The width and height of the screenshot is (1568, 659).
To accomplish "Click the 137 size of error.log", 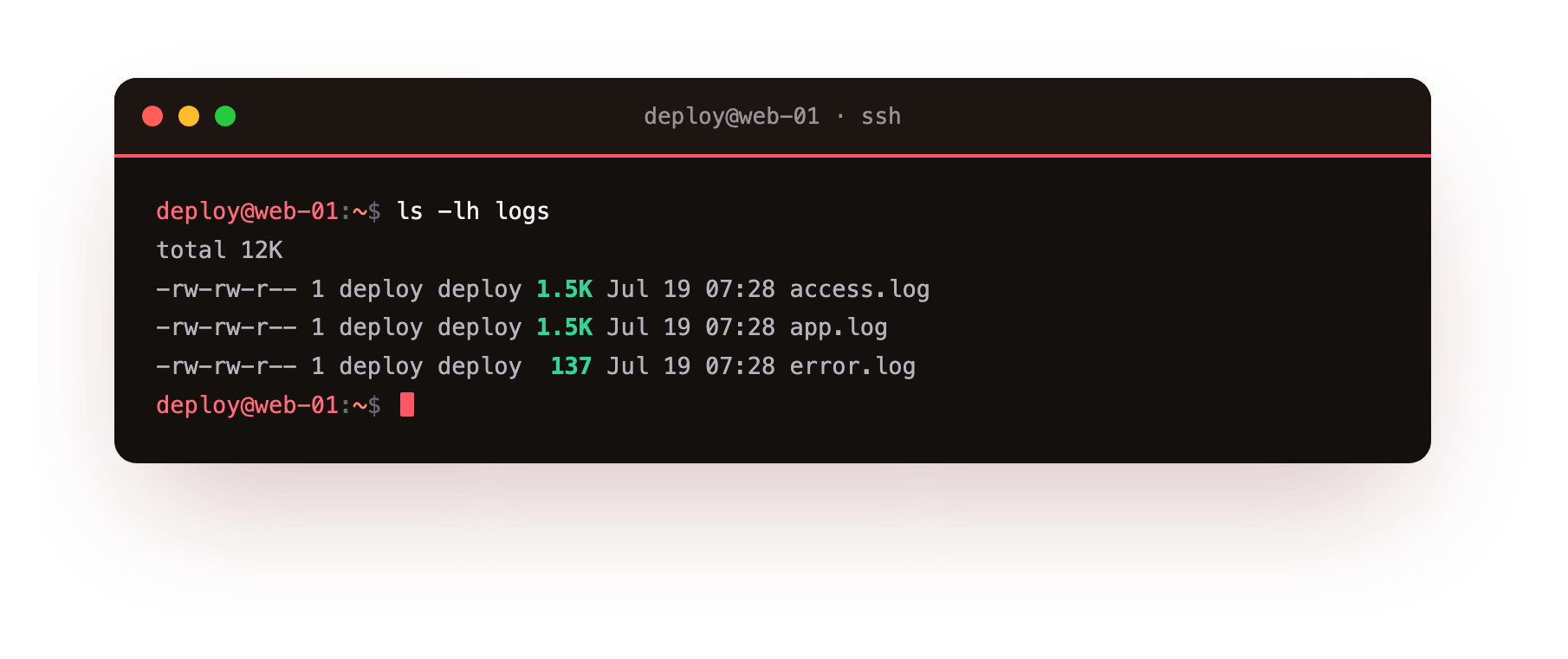I will coord(571,366).
